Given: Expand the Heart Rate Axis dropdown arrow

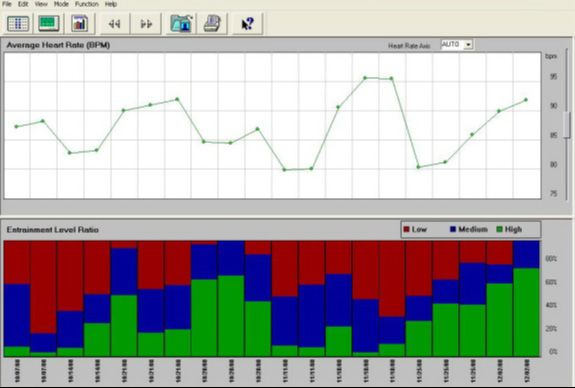Looking at the screenshot, I should [x=468, y=45].
